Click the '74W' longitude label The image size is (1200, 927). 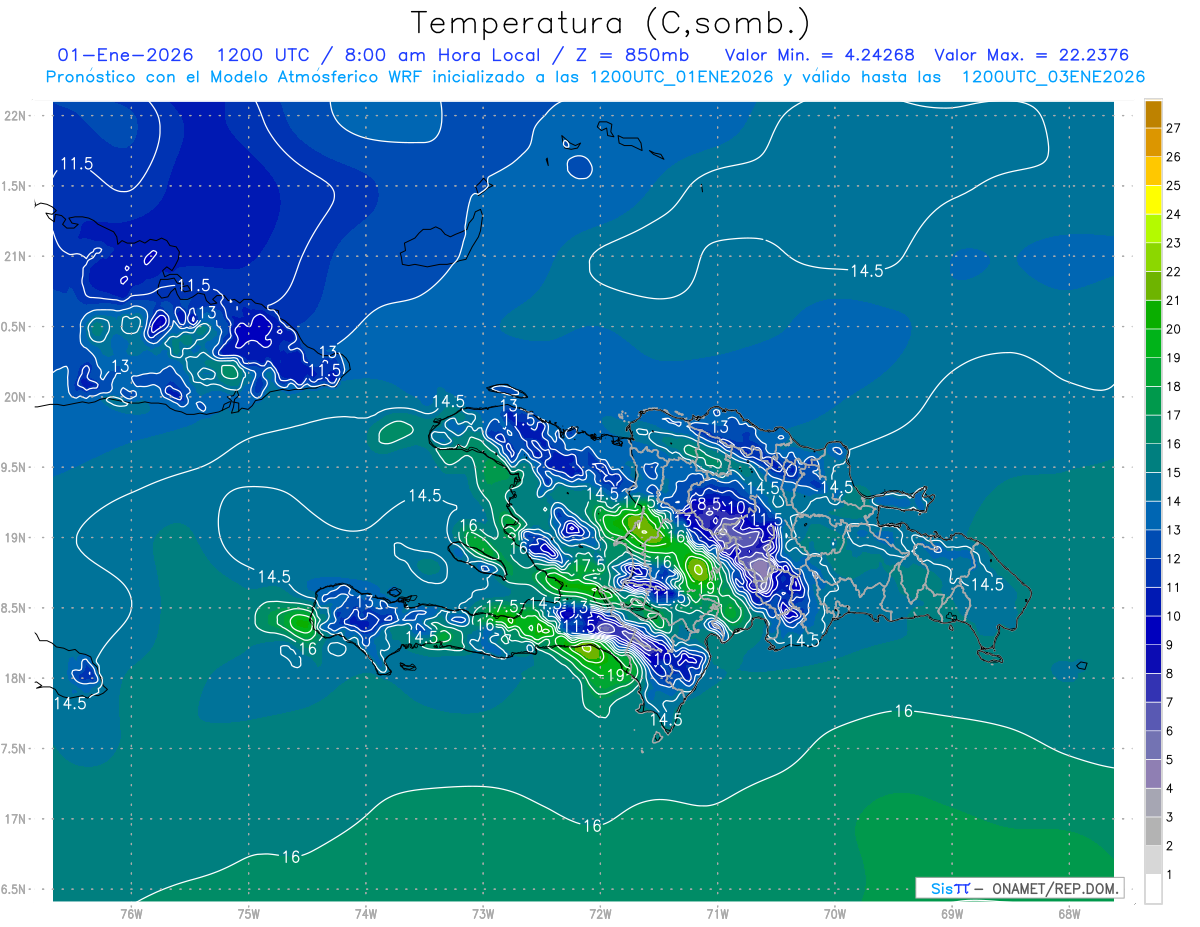[366, 913]
